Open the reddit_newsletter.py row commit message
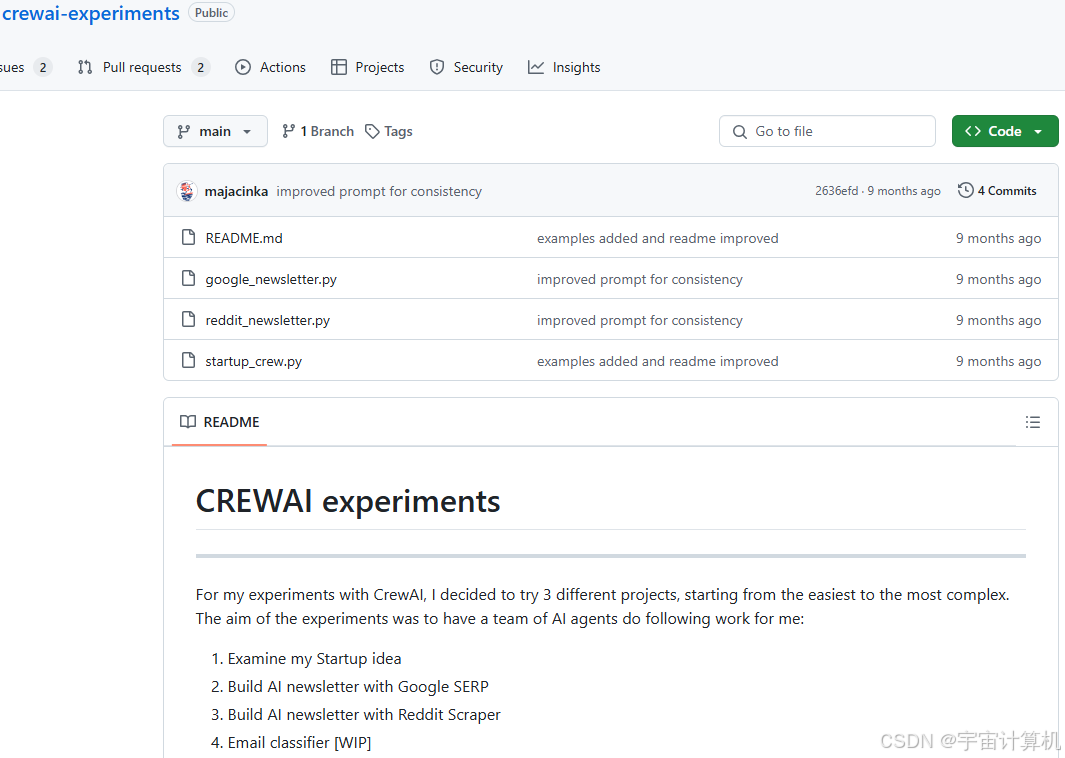The width and height of the screenshot is (1065, 758). 640,320
